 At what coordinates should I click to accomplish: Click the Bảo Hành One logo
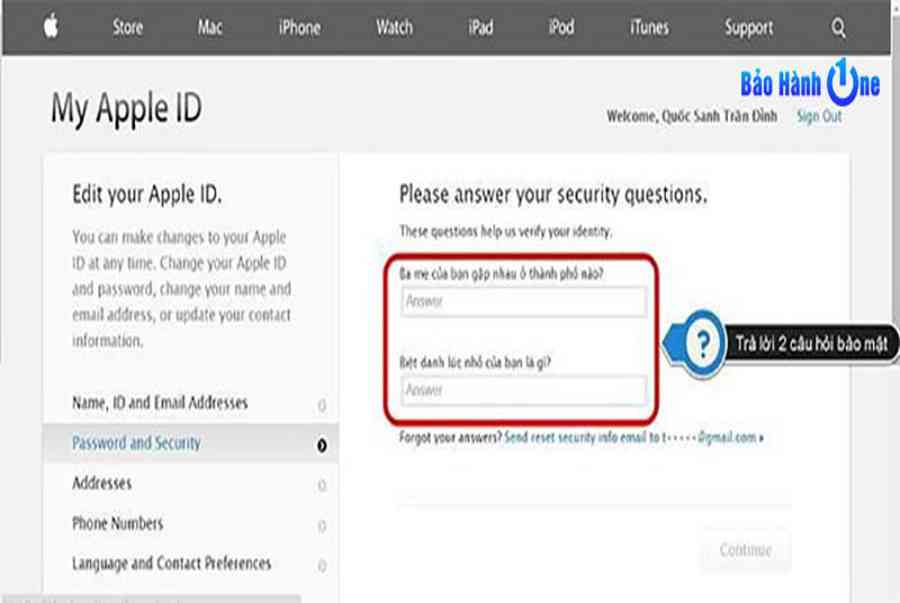(x=810, y=83)
